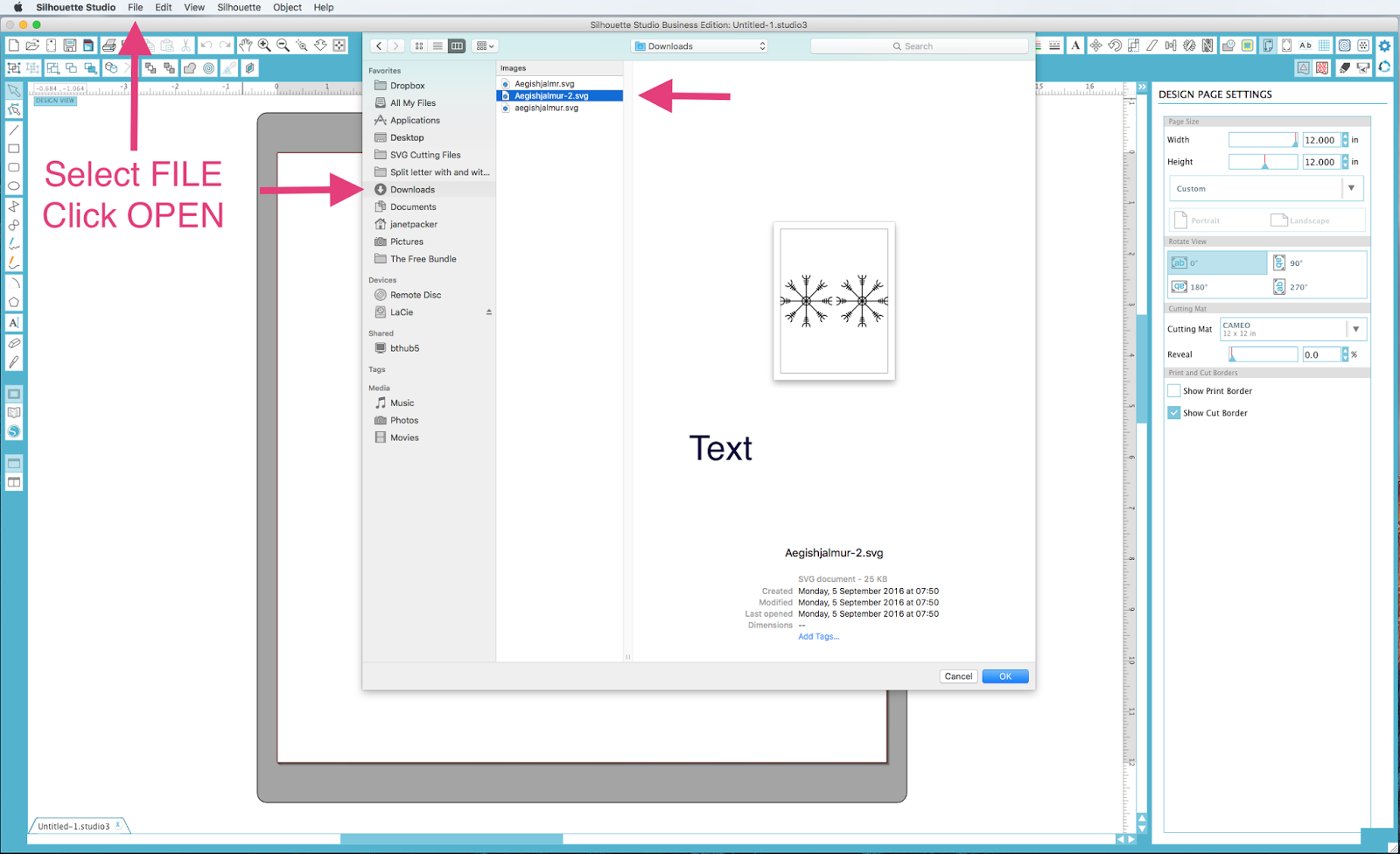Select the Draw a Line tool
Viewport: 1400px width, 854px height.
[x=14, y=129]
